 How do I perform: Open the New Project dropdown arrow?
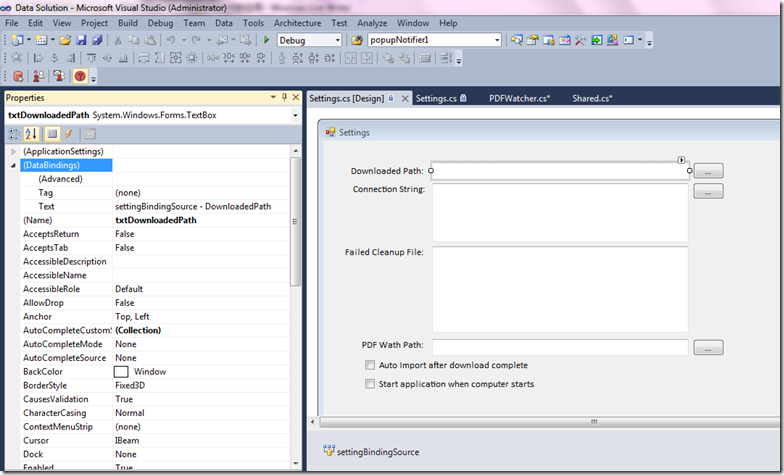point(28,40)
